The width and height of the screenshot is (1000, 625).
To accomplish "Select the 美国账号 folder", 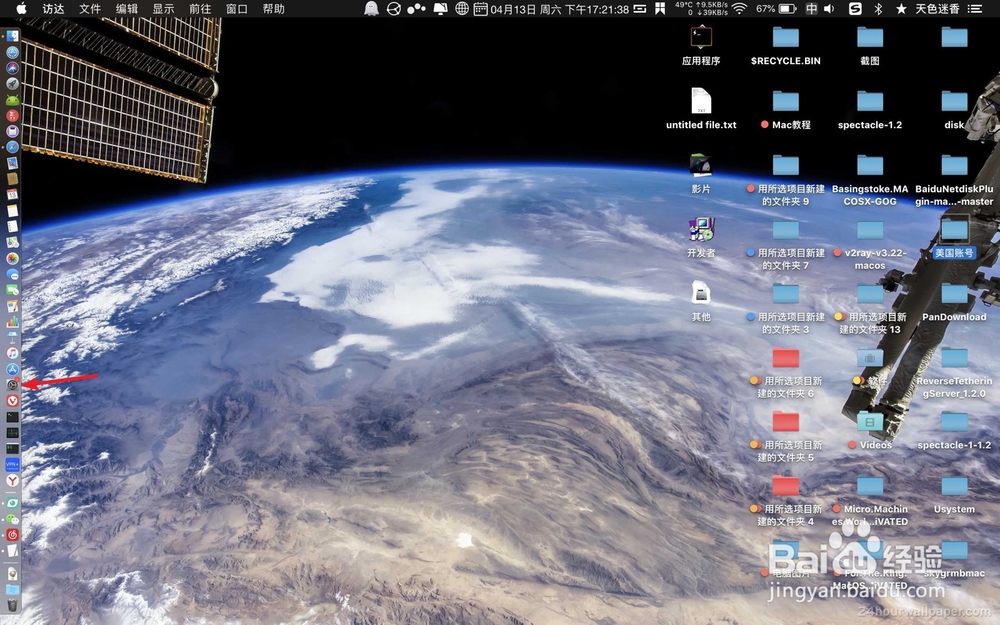I will (954, 229).
